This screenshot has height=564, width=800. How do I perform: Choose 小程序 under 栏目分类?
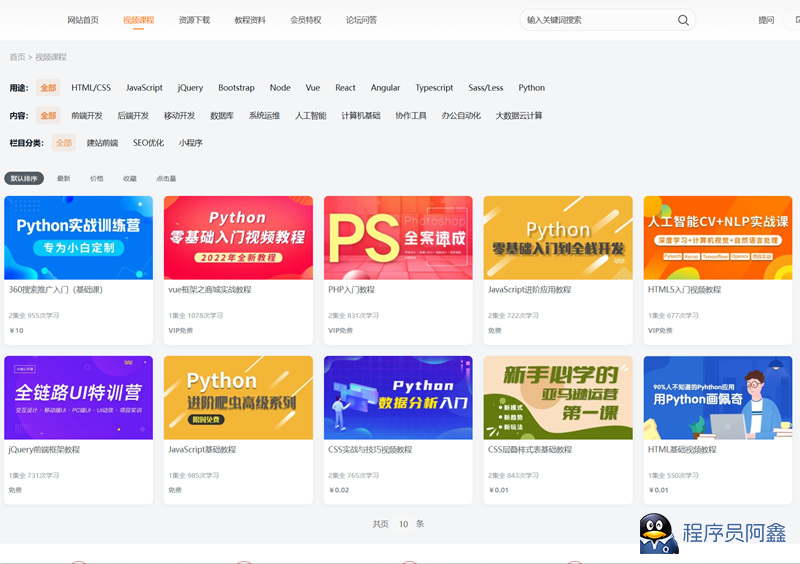[x=191, y=143]
